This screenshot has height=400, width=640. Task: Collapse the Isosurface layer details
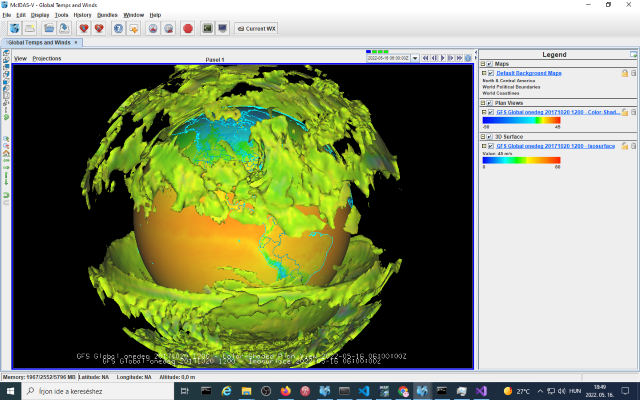point(484,146)
